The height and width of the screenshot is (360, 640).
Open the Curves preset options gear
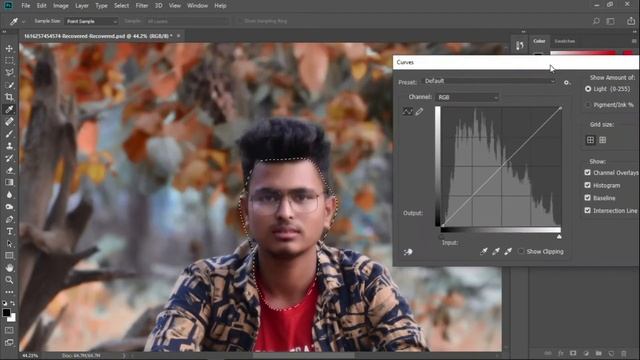(x=567, y=82)
